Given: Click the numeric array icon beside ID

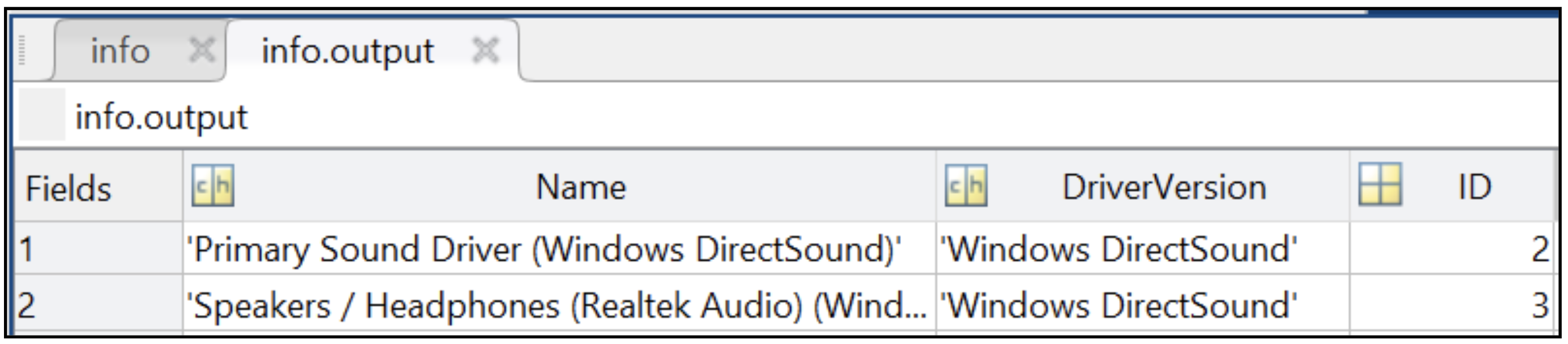Looking at the screenshot, I should [1380, 184].
